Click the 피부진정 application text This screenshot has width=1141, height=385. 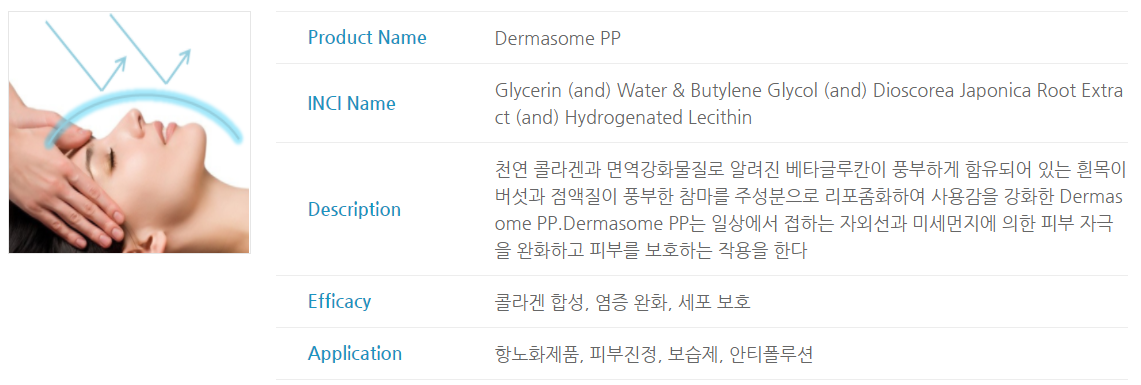(625, 354)
